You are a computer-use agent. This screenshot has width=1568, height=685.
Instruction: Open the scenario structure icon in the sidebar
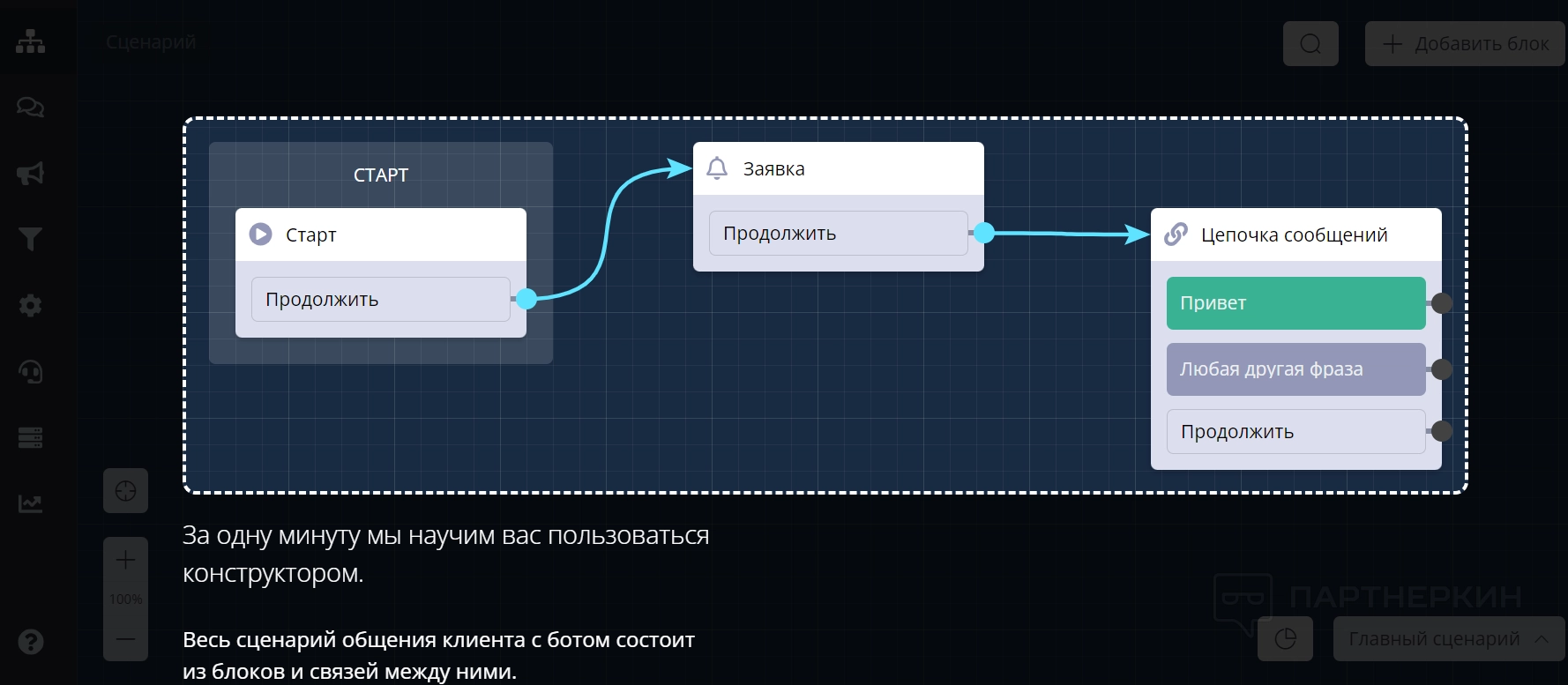coord(31,41)
